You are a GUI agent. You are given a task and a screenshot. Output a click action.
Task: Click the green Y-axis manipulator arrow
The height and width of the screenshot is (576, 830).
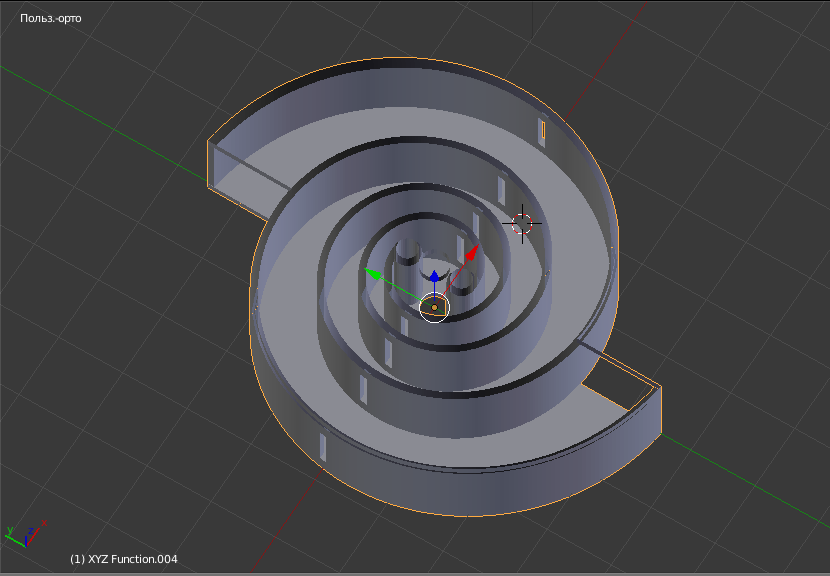(373, 274)
